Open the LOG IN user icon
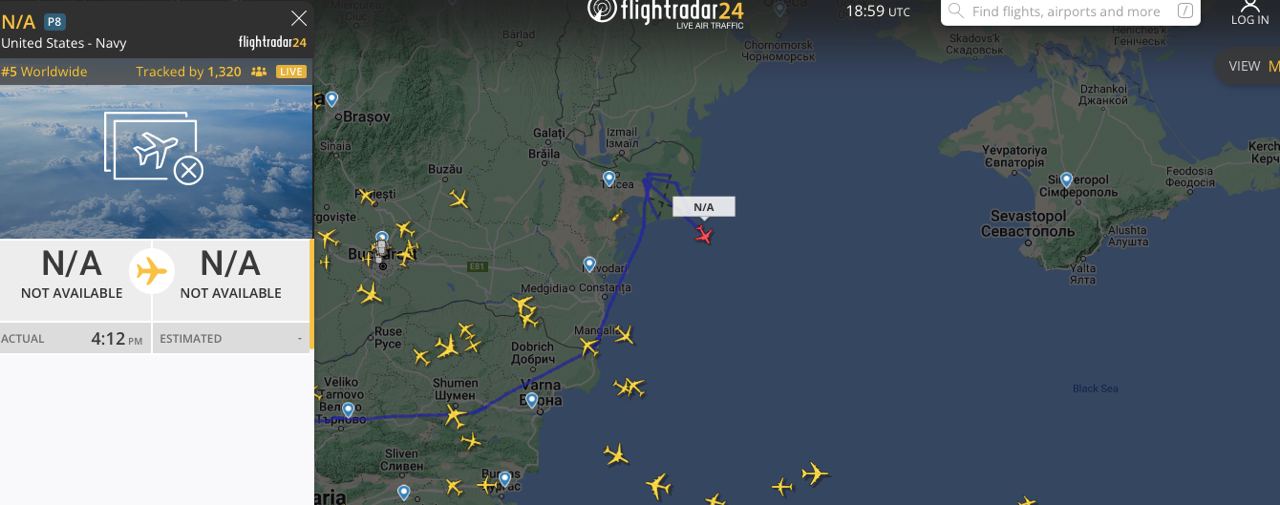Screen dimensions: 1280x505 tap(1250, 12)
